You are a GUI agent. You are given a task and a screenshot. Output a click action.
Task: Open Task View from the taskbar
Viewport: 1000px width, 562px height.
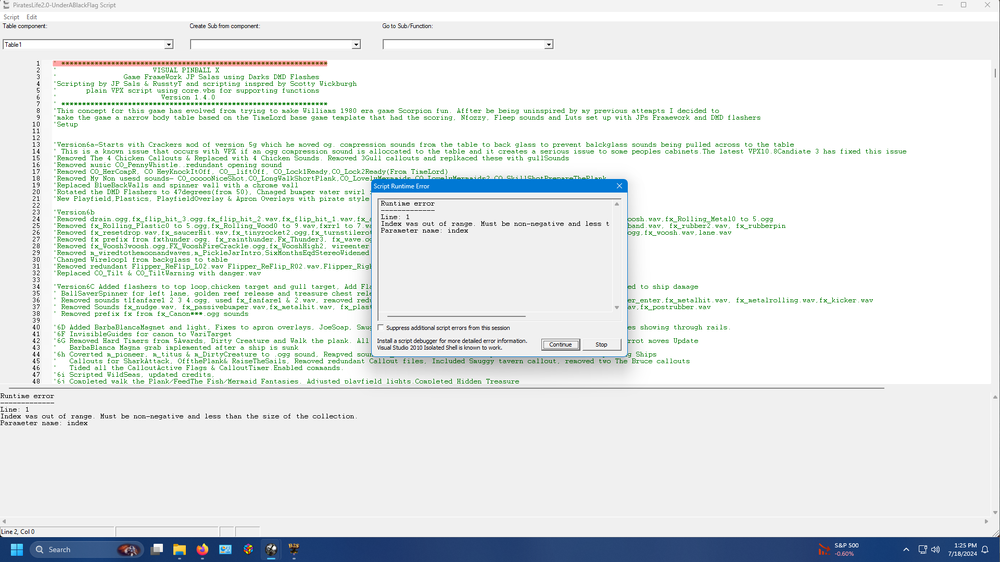pyautogui.click(x=156, y=549)
